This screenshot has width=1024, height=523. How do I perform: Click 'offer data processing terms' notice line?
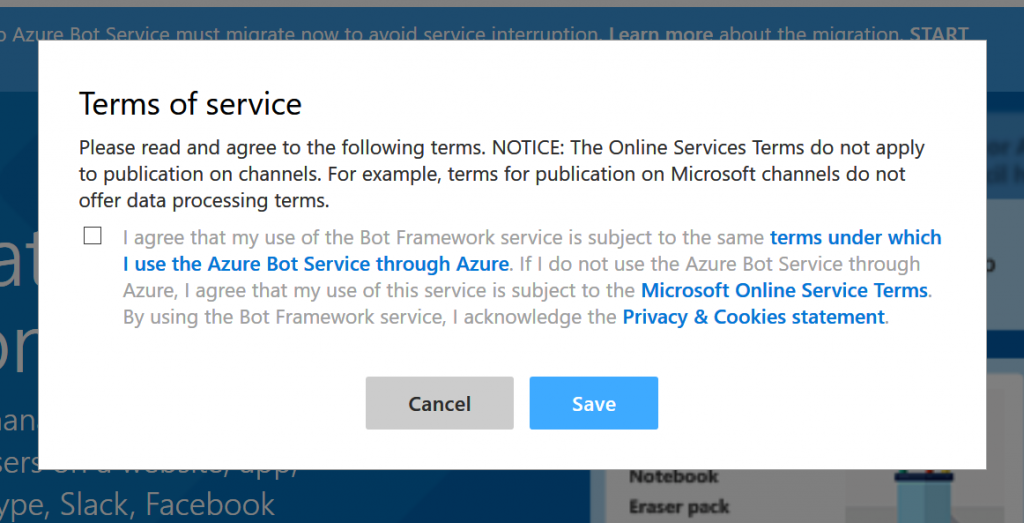204,200
